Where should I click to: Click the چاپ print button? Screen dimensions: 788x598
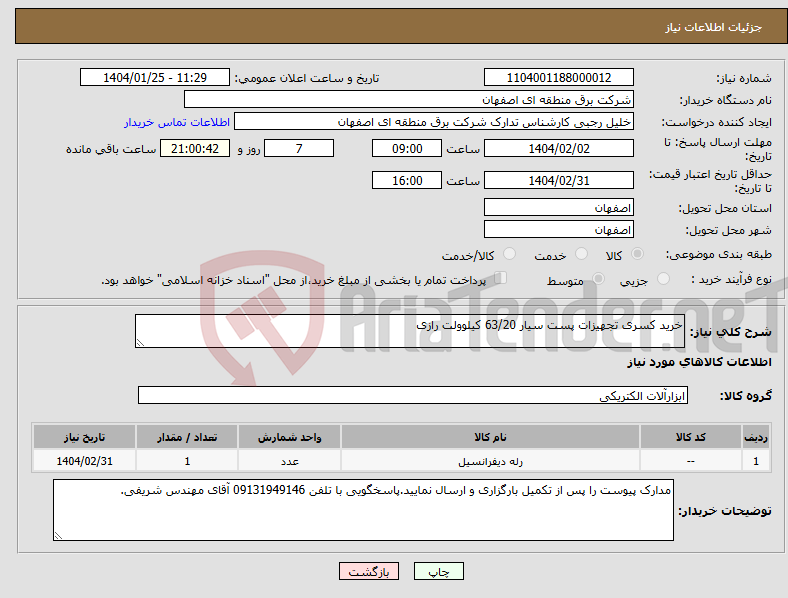[x=439, y=571]
